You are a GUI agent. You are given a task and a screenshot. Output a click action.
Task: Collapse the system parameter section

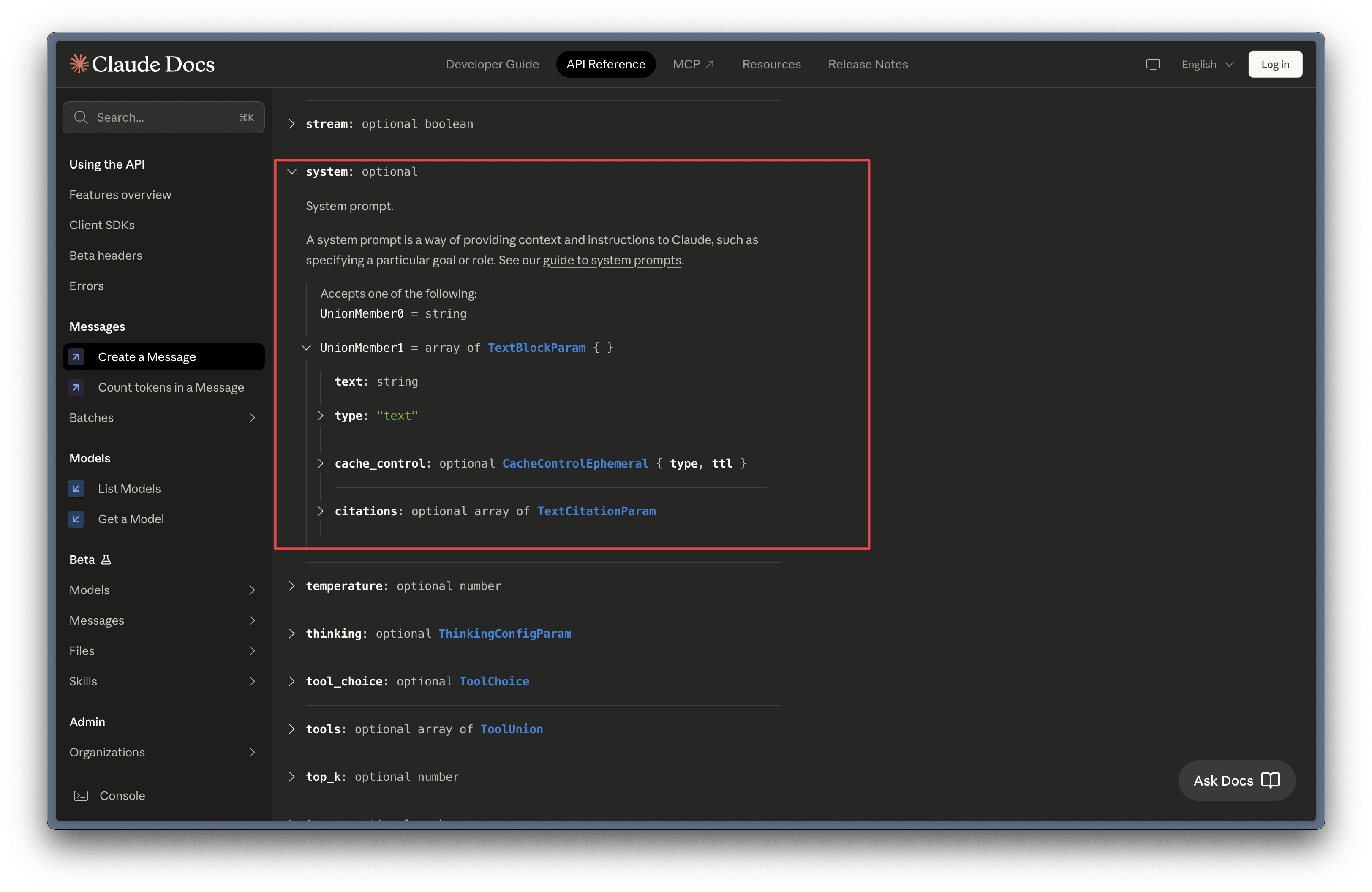(292, 172)
